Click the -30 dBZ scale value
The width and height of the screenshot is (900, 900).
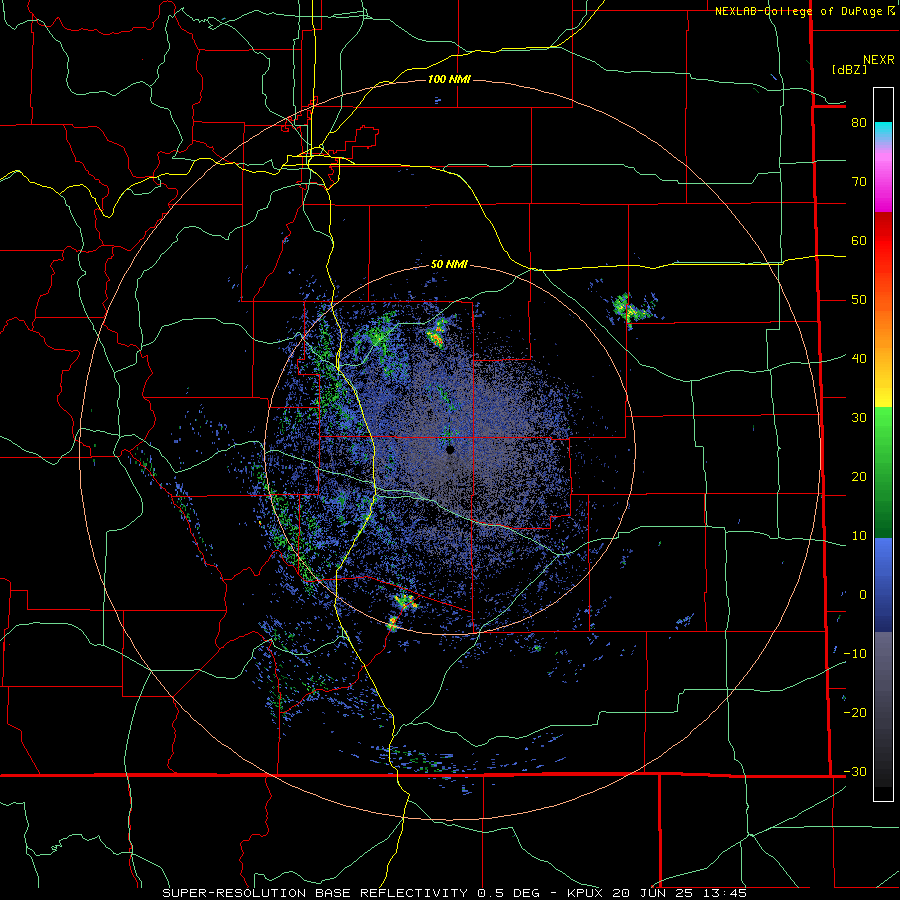point(855,772)
